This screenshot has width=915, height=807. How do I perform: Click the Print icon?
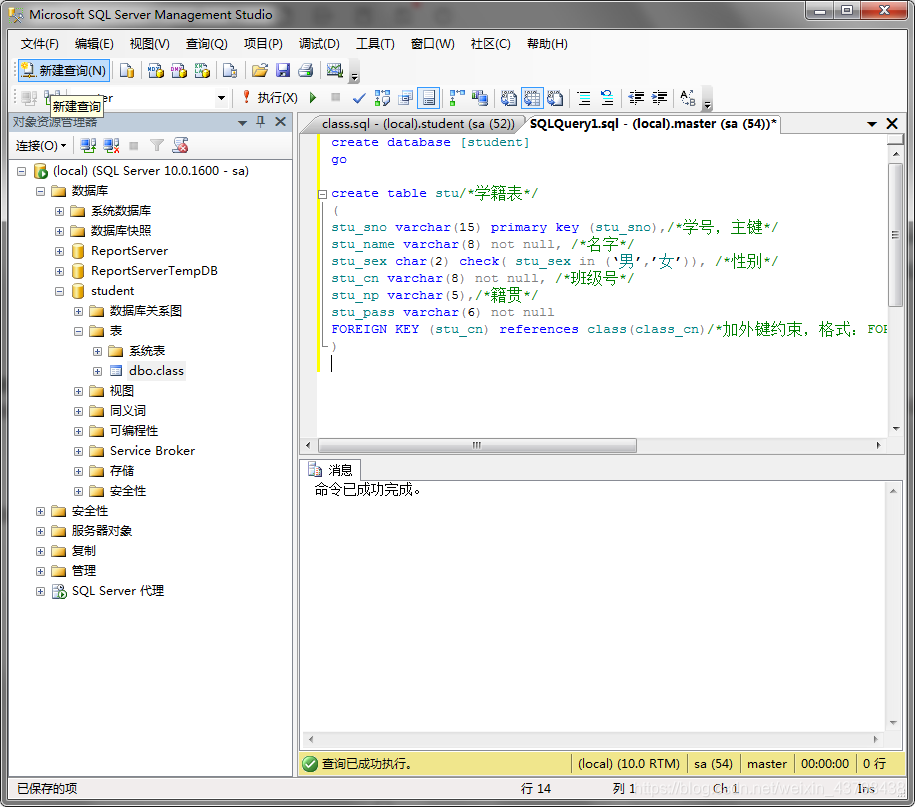tap(306, 71)
